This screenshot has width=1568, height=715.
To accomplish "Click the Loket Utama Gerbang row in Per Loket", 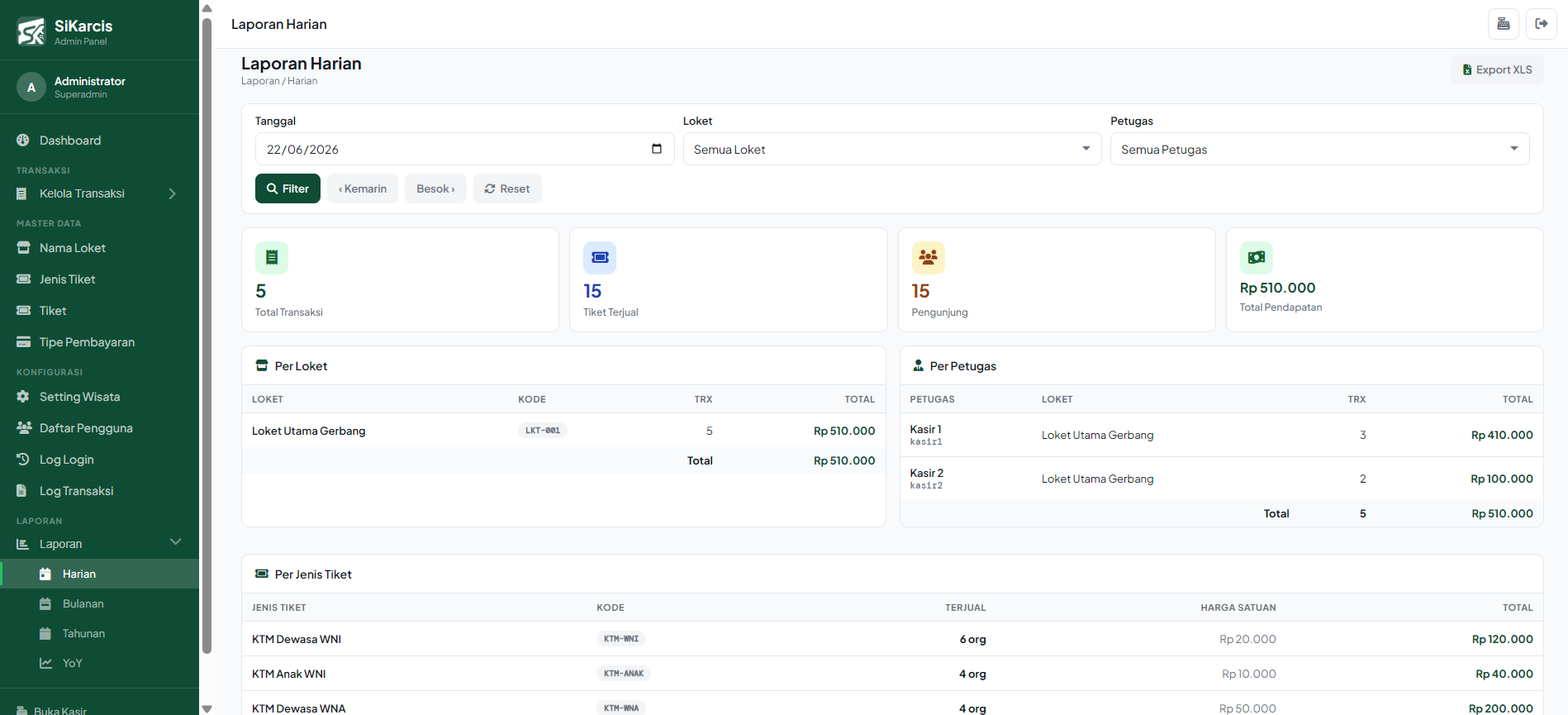I will point(563,431).
